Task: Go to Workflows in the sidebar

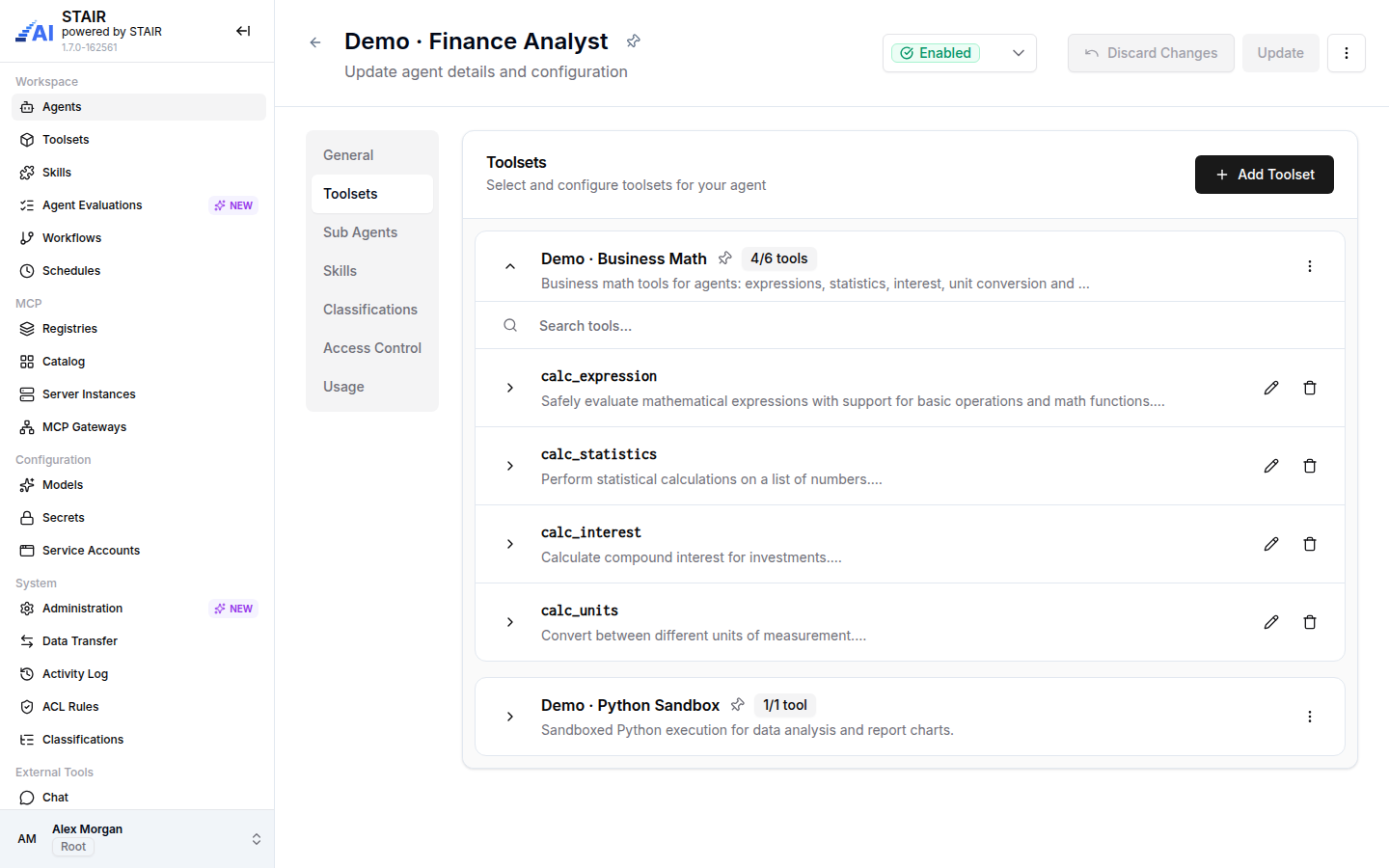Action: pos(139,238)
